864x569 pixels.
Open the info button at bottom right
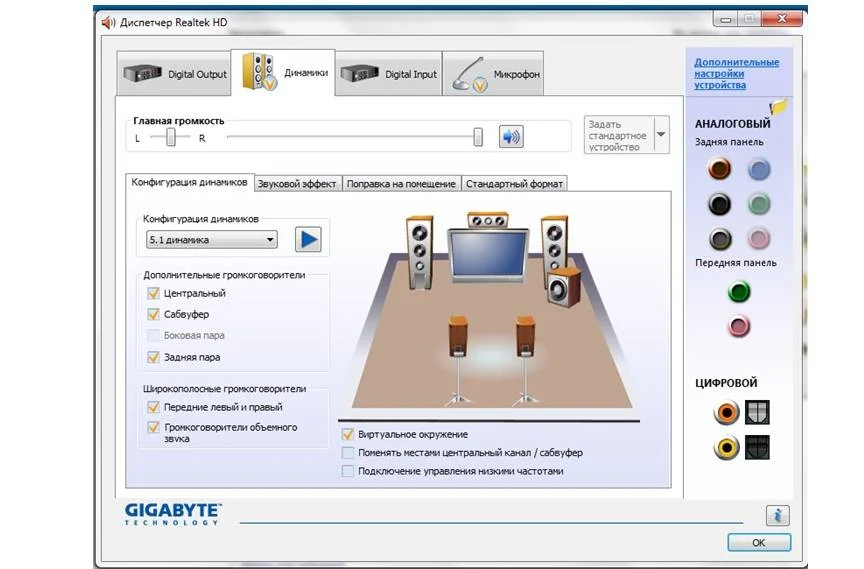[x=777, y=516]
